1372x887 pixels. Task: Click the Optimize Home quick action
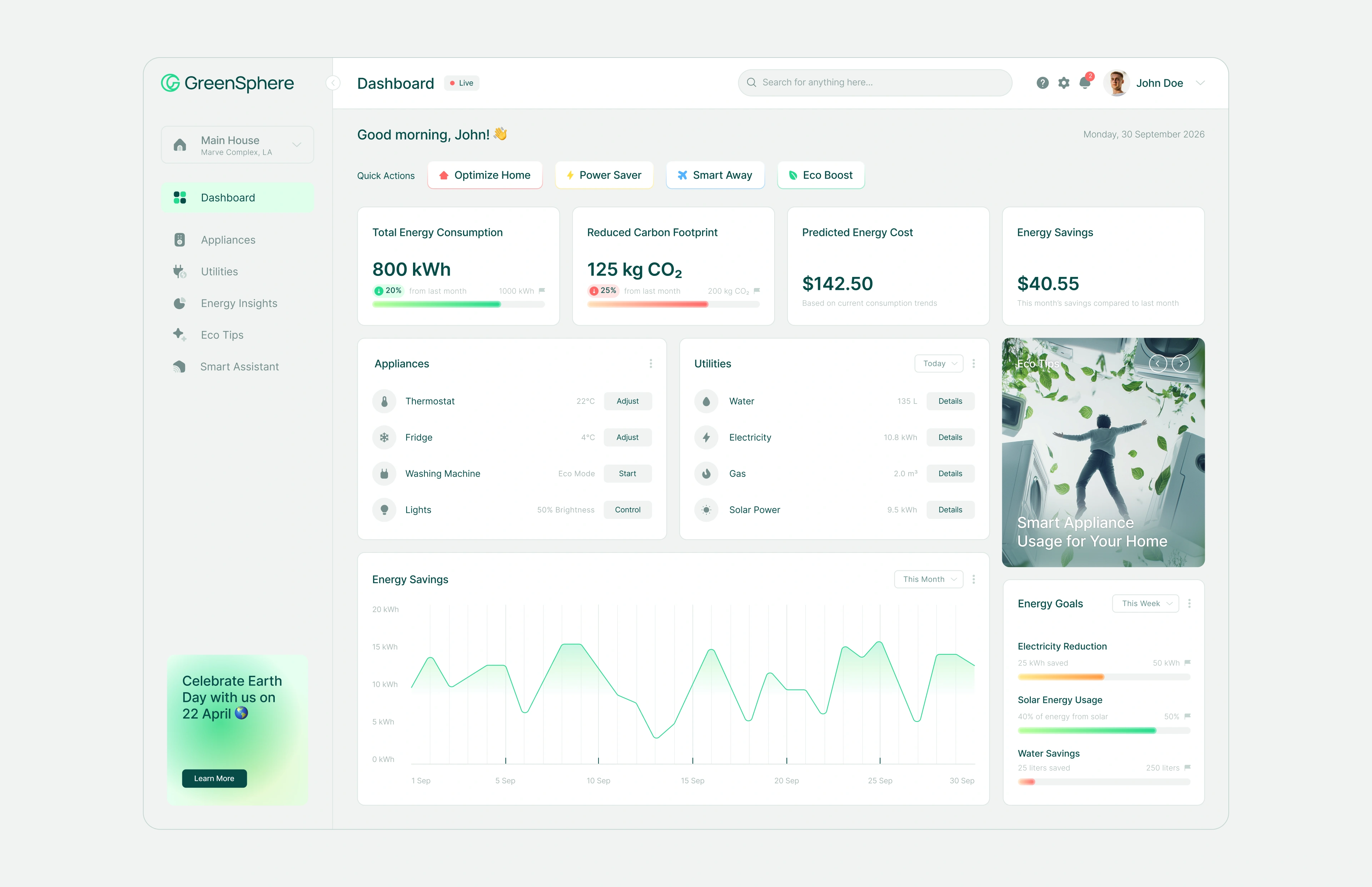point(485,175)
